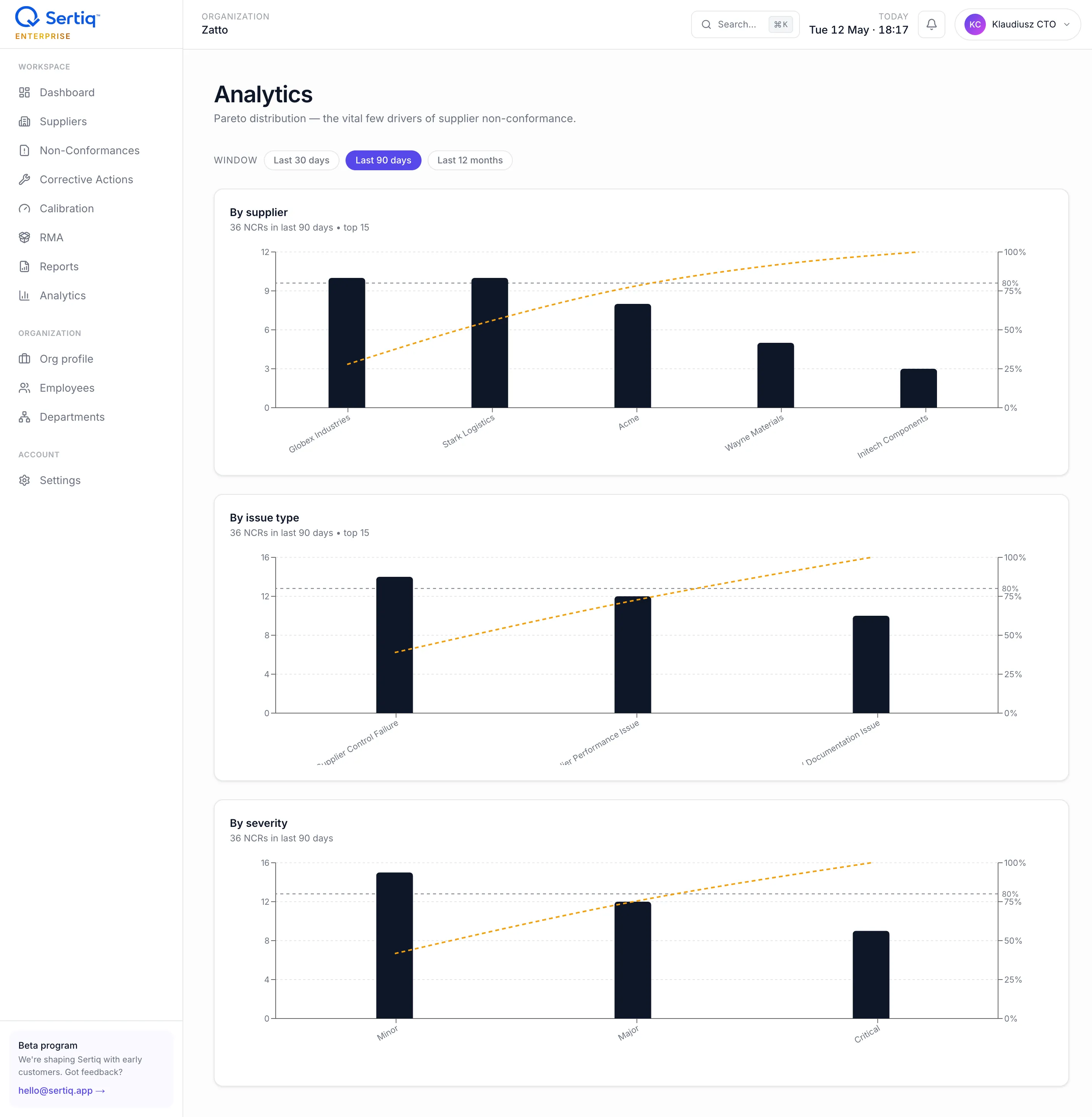Focus the Search input field

click(745, 24)
